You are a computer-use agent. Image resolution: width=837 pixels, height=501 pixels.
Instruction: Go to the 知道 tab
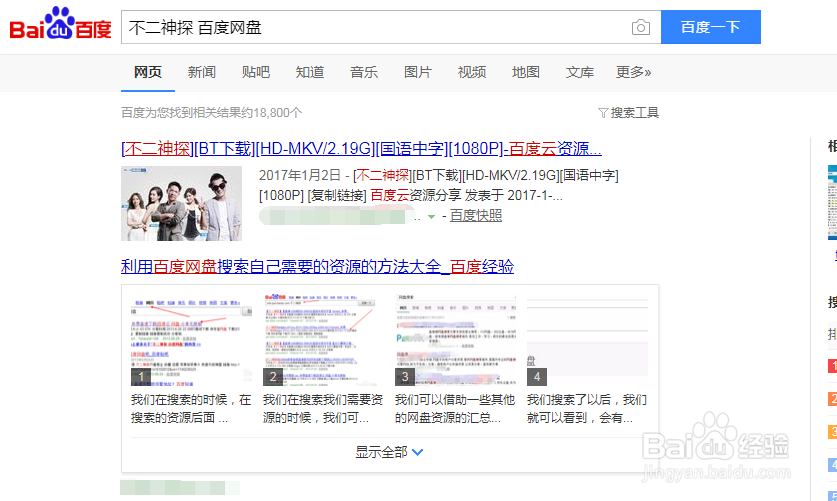310,72
